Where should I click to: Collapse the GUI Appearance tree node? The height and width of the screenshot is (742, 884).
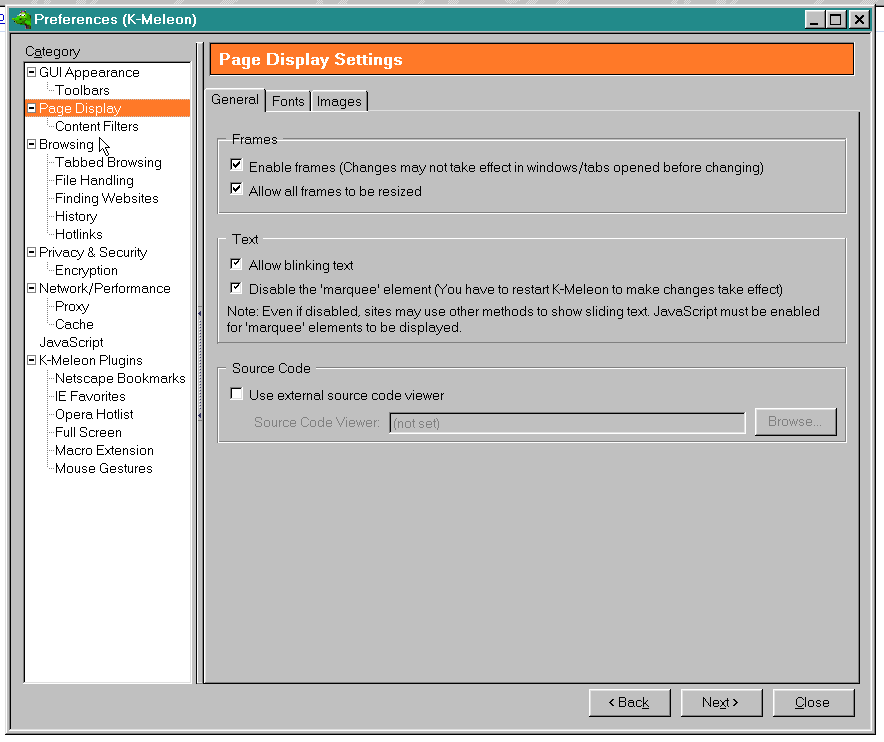click(31, 73)
